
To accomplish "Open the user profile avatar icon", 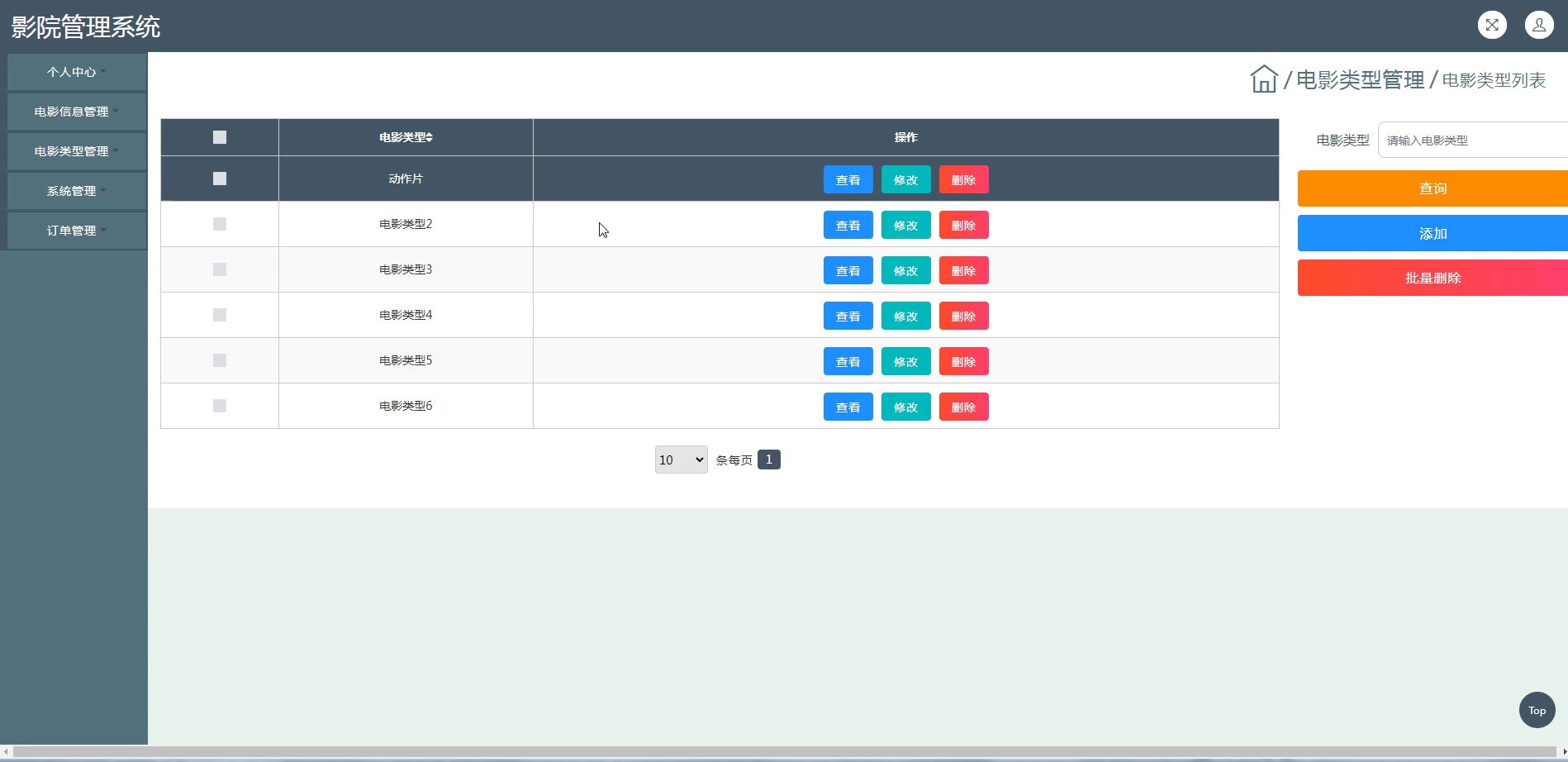I will pyautogui.click(x=1539, y=25).
